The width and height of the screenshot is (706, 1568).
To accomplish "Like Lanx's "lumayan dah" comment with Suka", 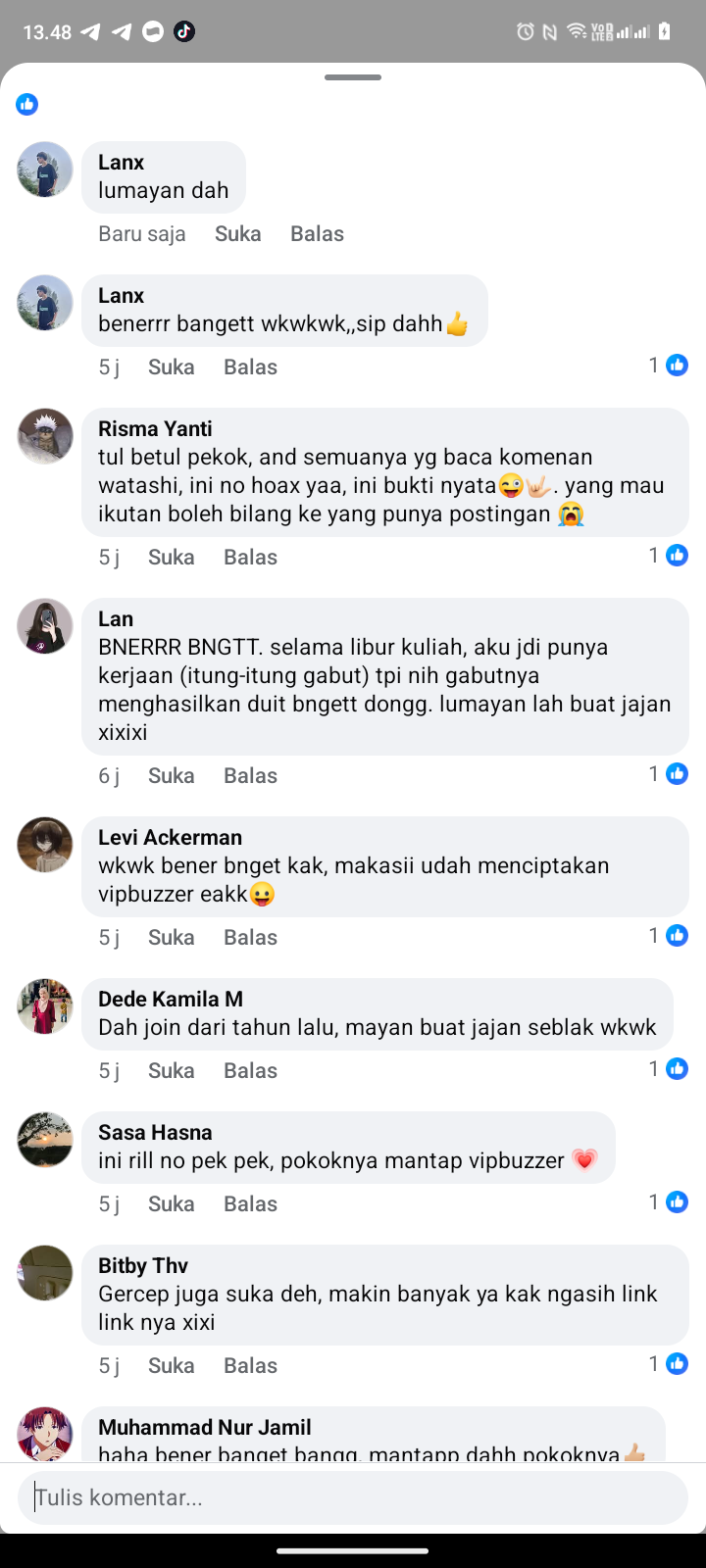I will point(238,234).
